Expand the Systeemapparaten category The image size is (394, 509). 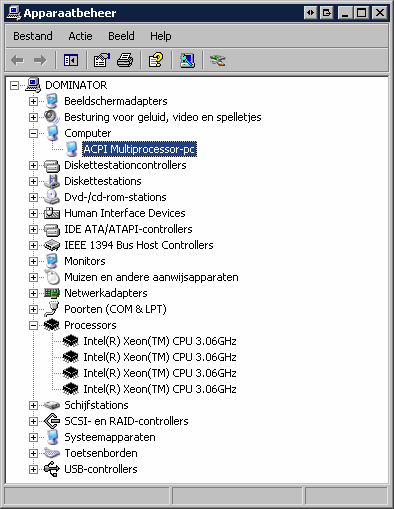tap(33, 437)
